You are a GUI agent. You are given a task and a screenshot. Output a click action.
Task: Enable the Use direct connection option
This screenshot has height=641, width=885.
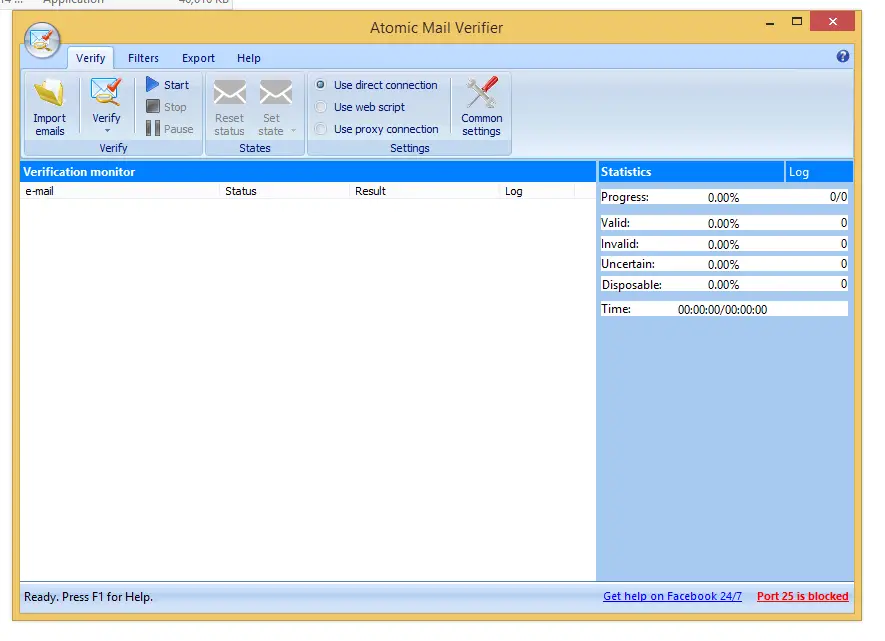point(321,85)
